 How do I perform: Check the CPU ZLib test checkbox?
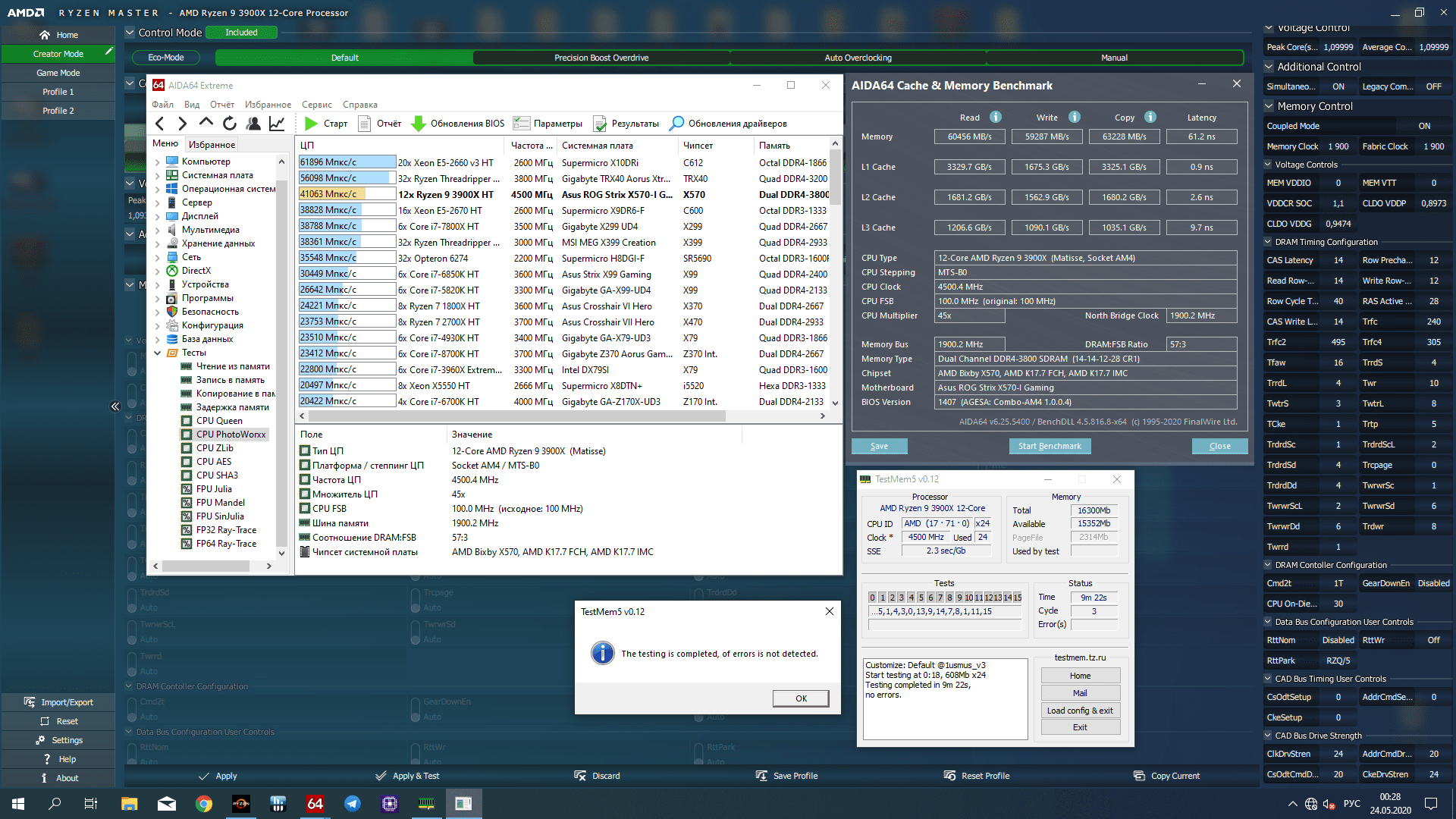[187, 448]
